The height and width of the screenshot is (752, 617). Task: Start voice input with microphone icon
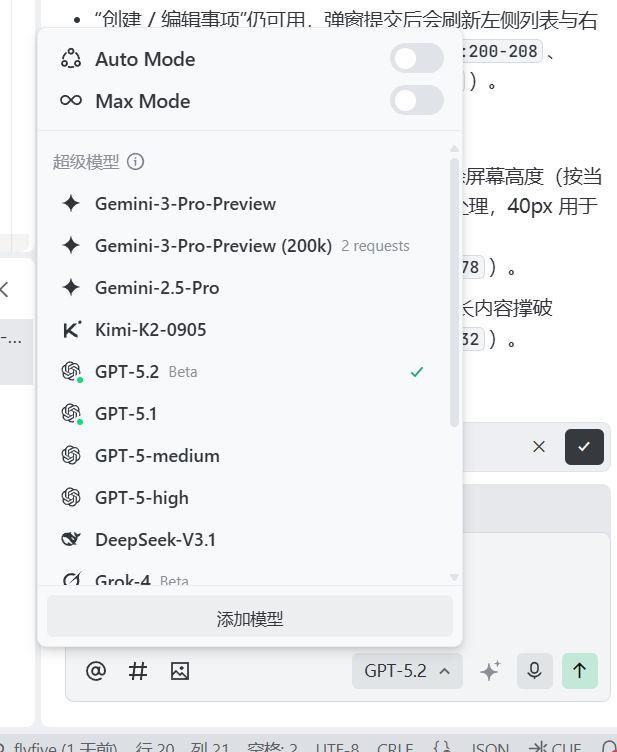point(535,671)
